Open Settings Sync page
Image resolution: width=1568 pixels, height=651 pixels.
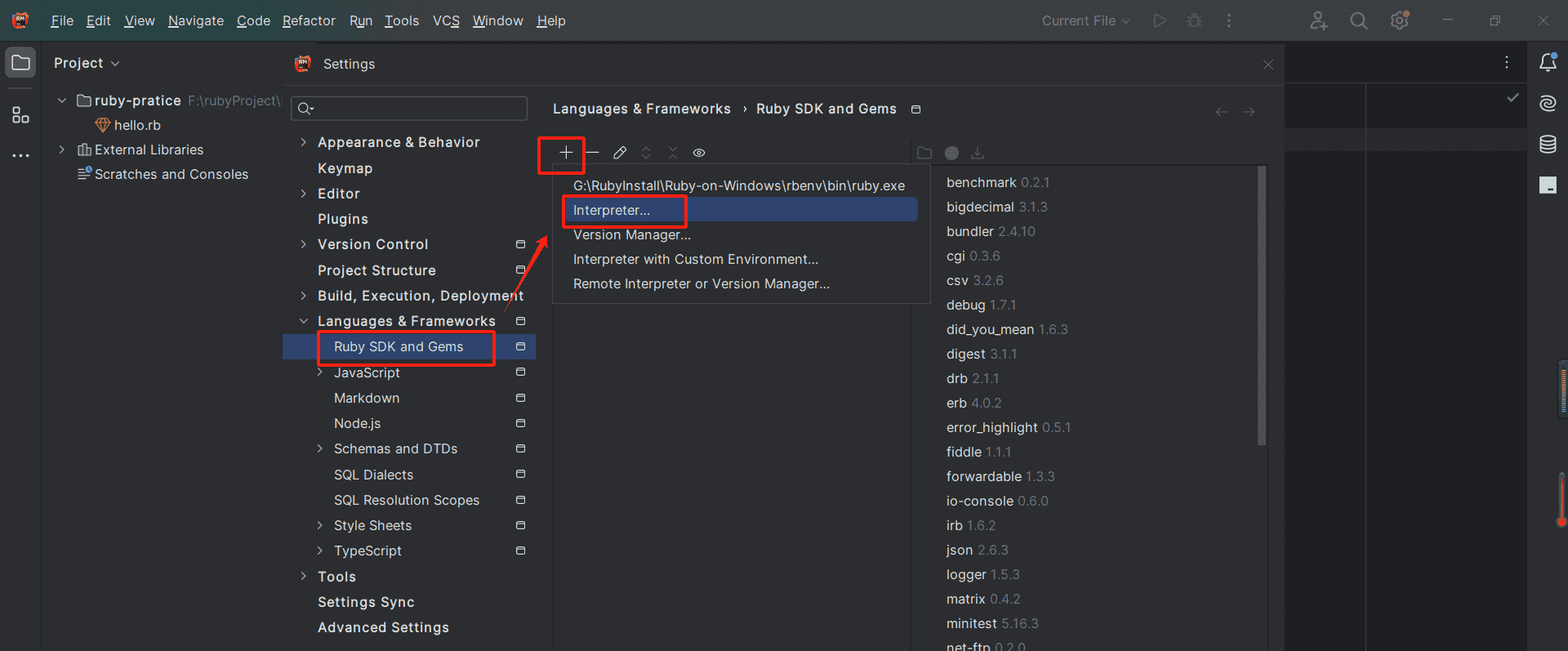click(366, 602)
